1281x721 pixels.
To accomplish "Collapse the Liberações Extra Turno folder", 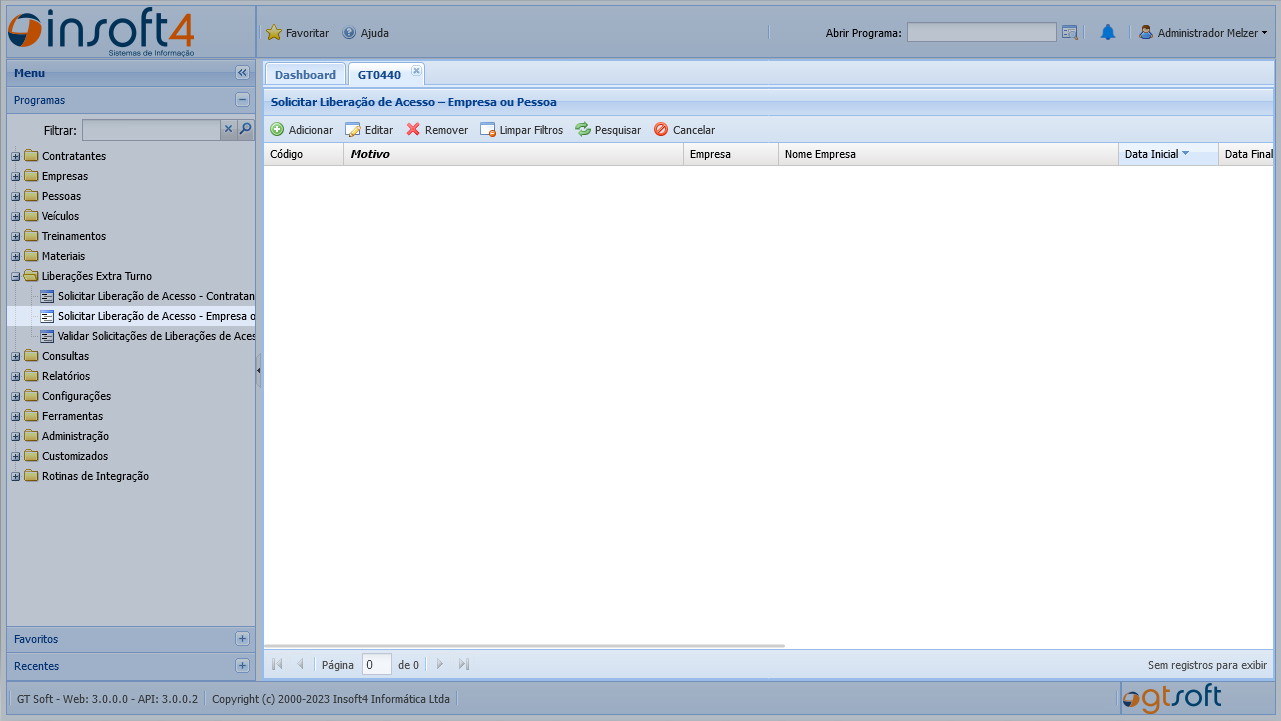I will coord(16,276).
